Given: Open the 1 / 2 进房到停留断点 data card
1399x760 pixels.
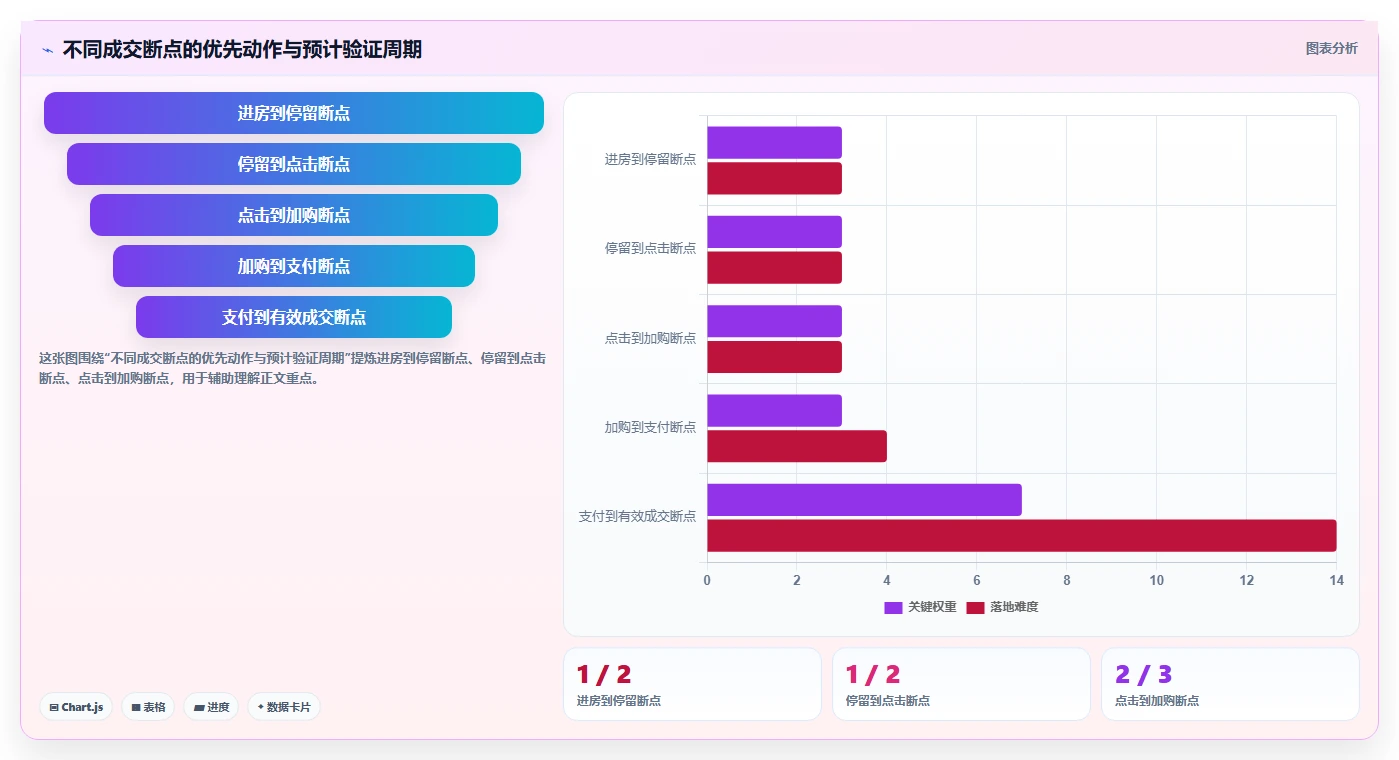Looking at the screenshot, I should point(692,684).
